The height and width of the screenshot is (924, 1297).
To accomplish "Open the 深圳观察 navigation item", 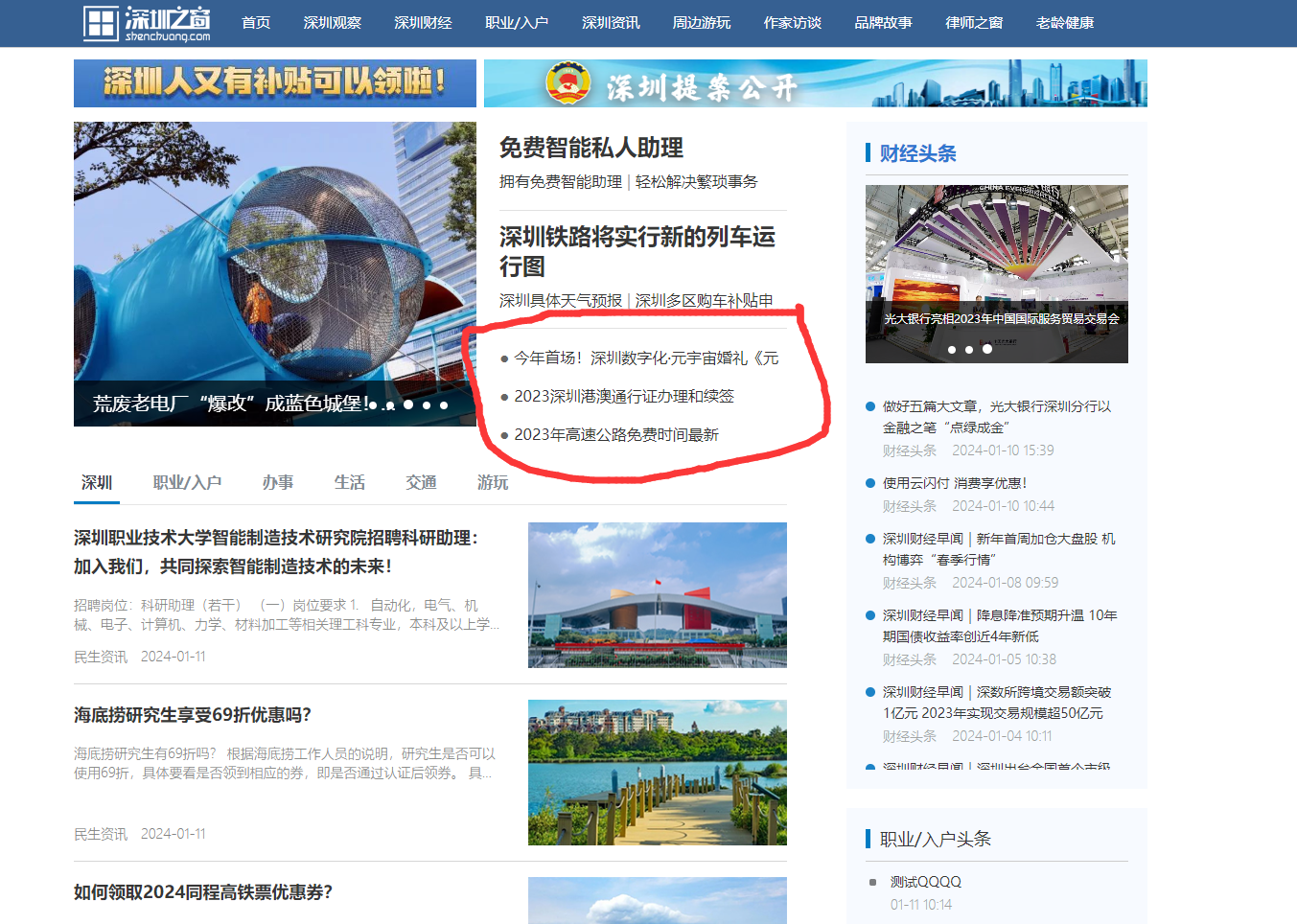I will pyautogui.click(x=333, y=23).
